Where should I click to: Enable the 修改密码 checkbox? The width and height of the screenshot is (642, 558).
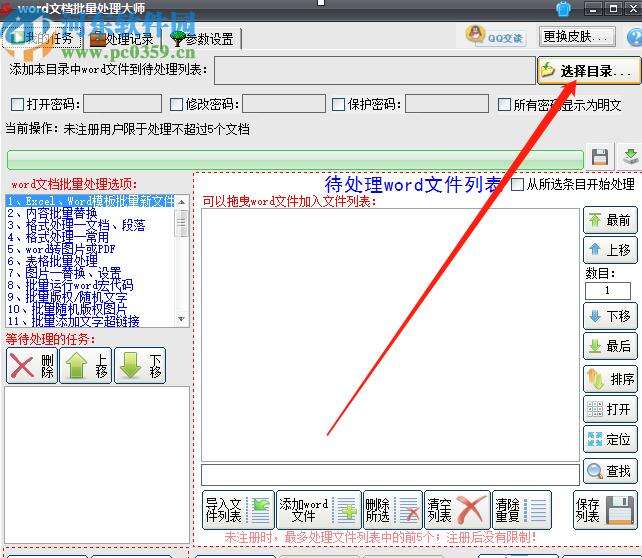coord(176,104)
